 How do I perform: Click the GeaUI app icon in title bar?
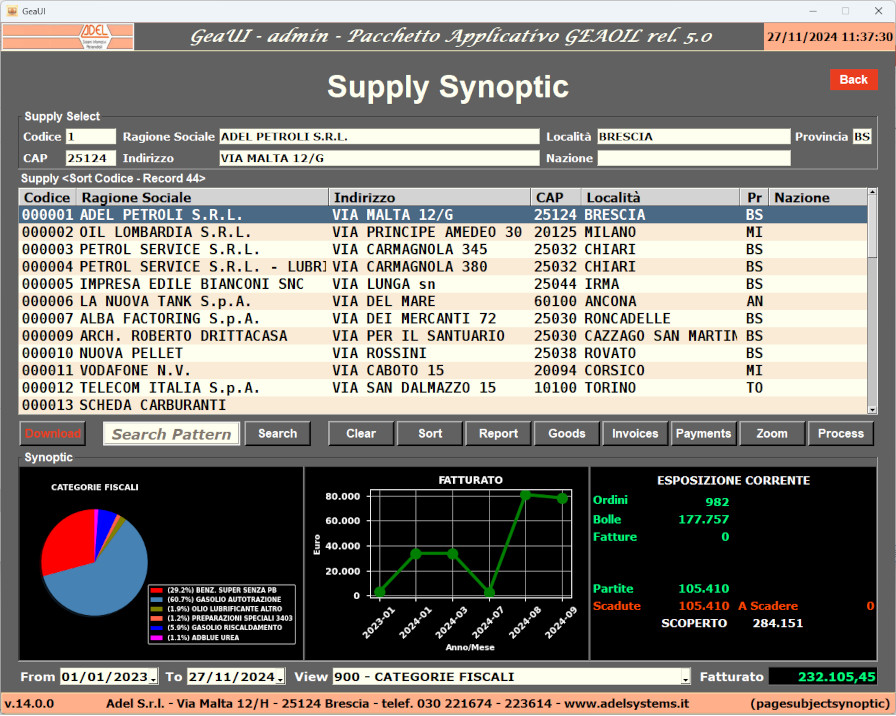coord(12,11)
